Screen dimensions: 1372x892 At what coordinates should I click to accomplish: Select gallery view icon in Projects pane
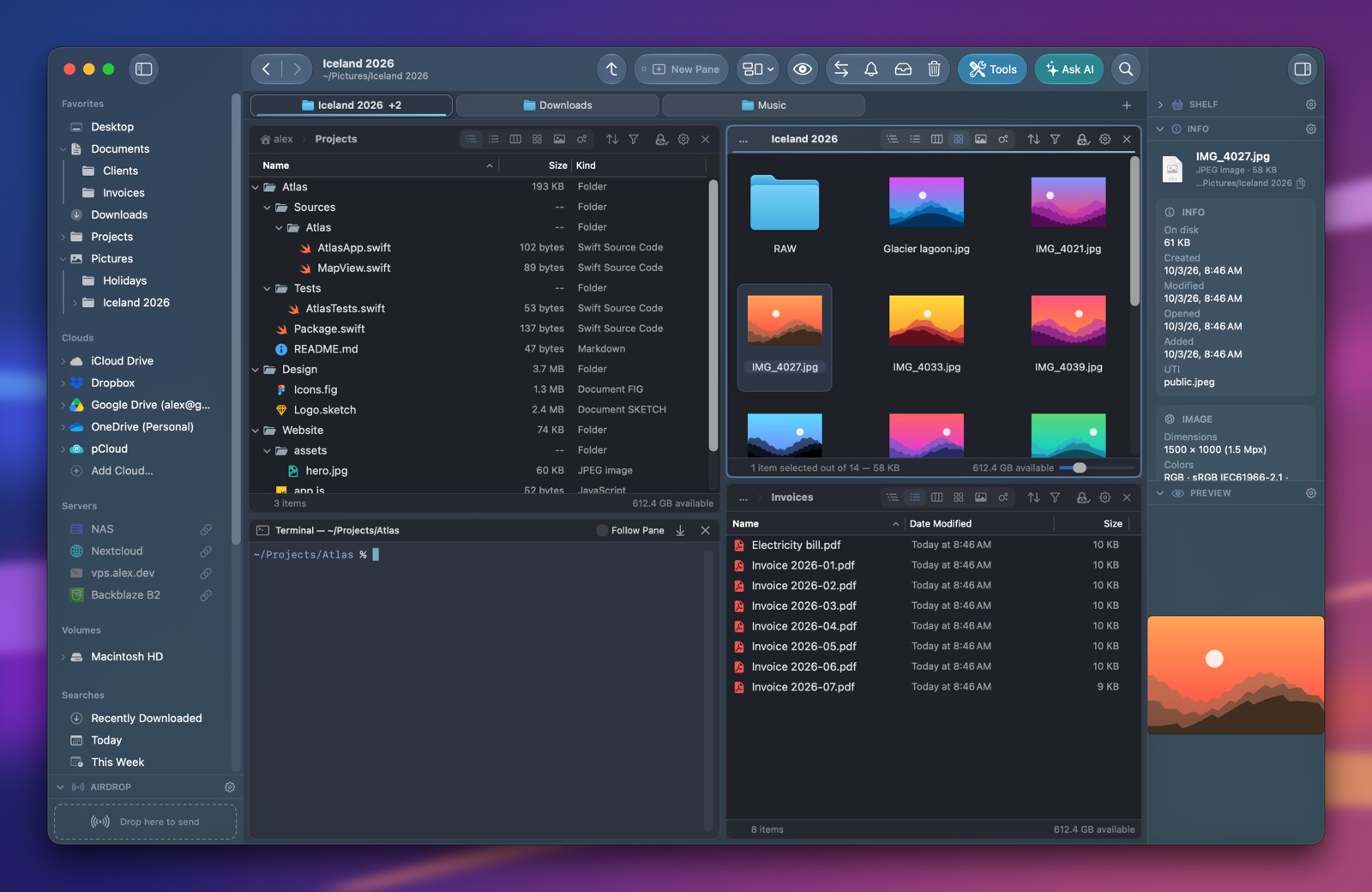559,139
